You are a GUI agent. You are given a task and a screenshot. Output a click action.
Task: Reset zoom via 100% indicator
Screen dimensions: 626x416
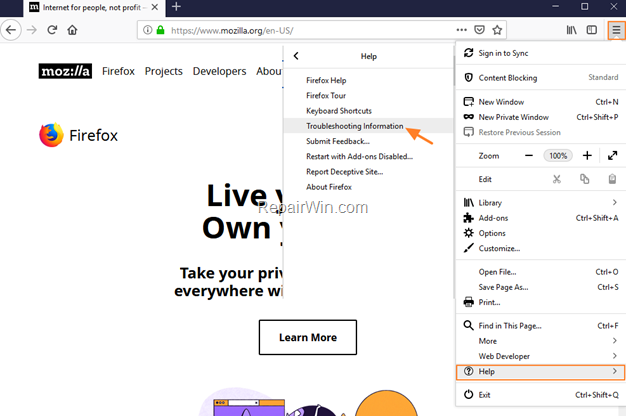[x=558, y=156]
